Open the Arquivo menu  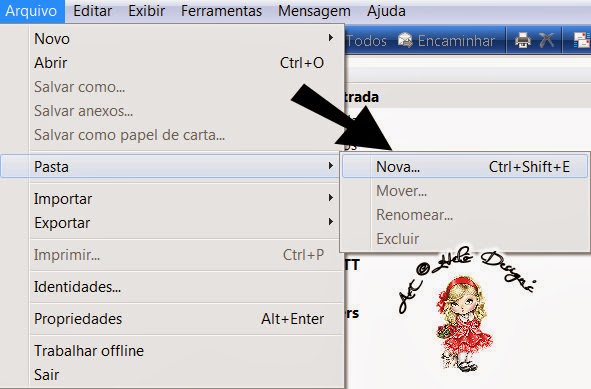(32, 11)
